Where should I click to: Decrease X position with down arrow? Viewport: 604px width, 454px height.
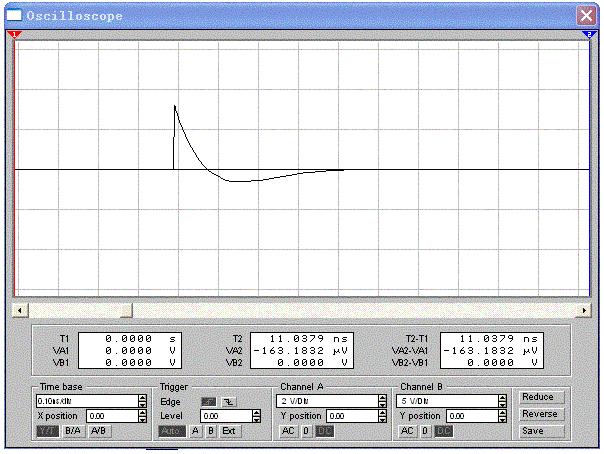click(143, 419)
